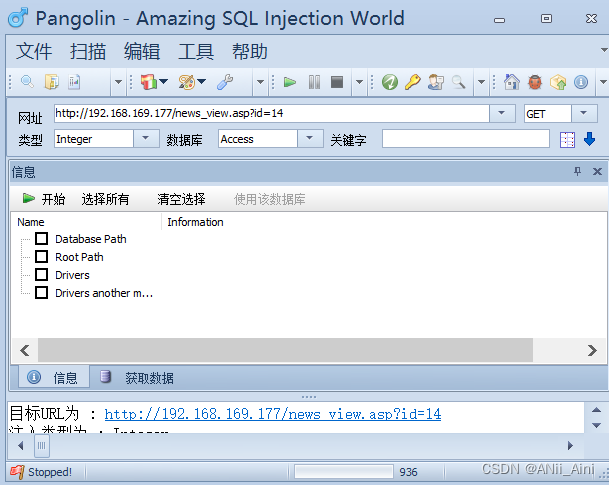Click the log horizontal scrollbar thumb
Screen dimensions: 609x485
coord(42,445)
